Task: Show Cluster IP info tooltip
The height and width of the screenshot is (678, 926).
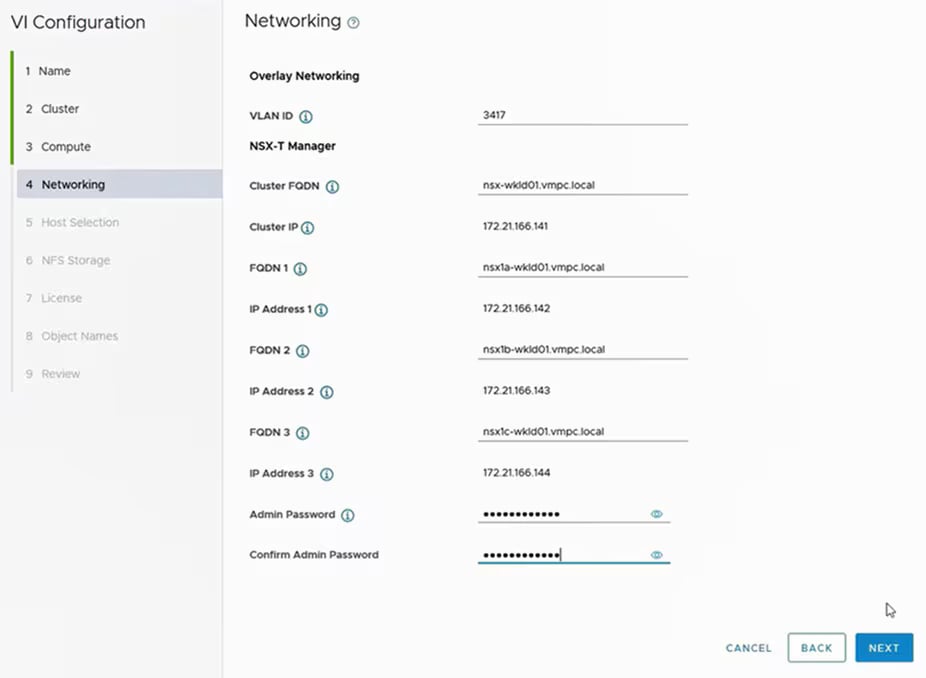Action: click(x=308, y=227)
